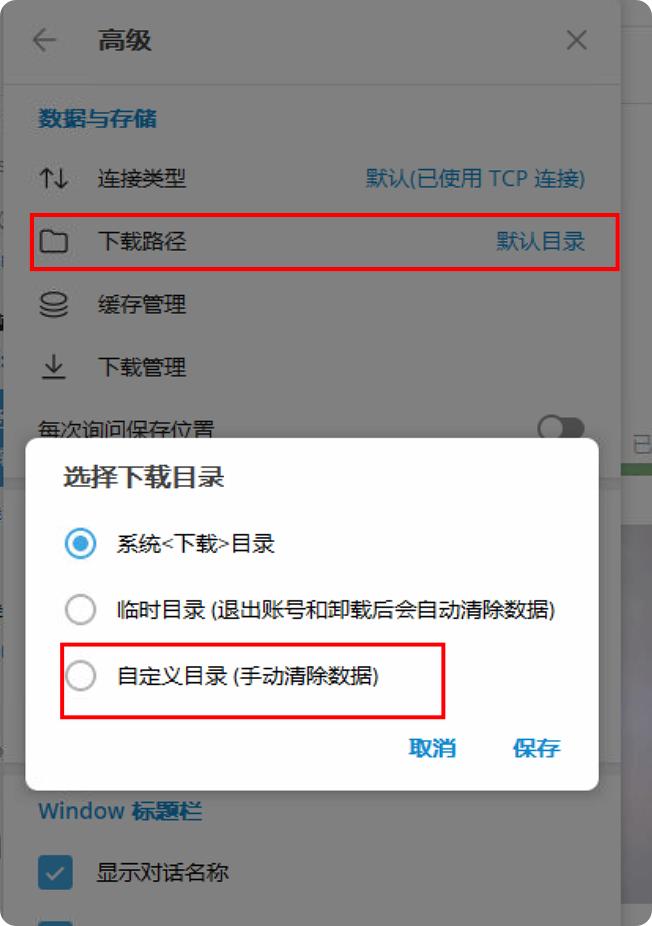Click the 连接类型 up-down arrows icon

pyautogui.click(x=54, y=178)
